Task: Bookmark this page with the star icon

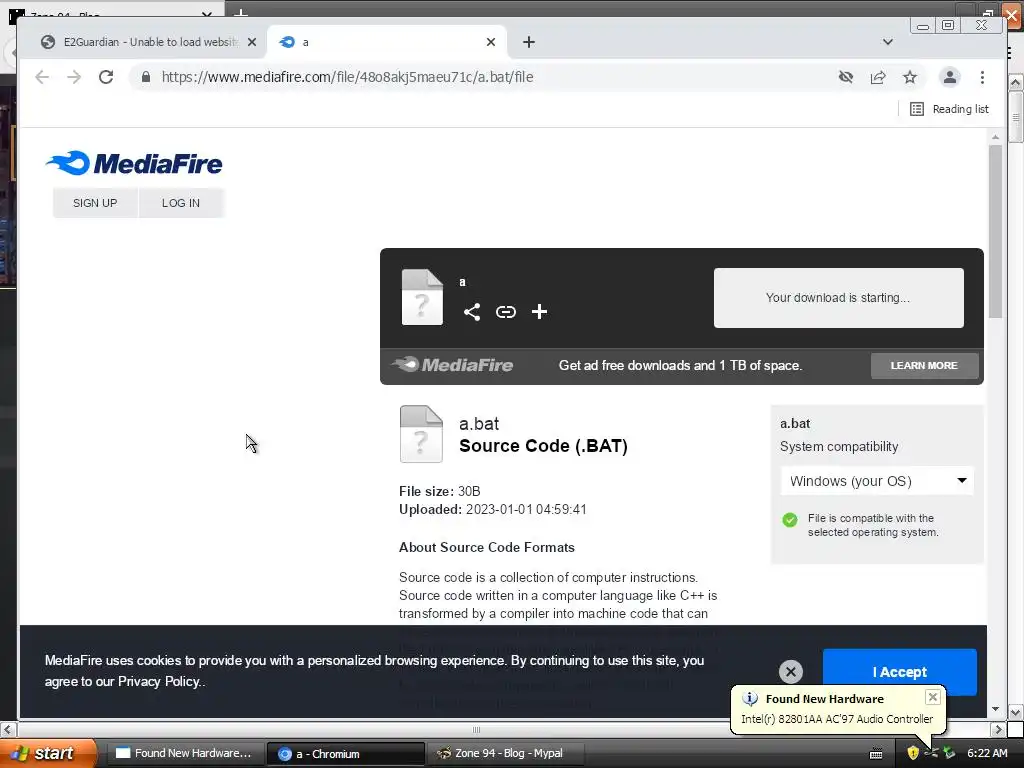Action: click(x=910, y=77)
